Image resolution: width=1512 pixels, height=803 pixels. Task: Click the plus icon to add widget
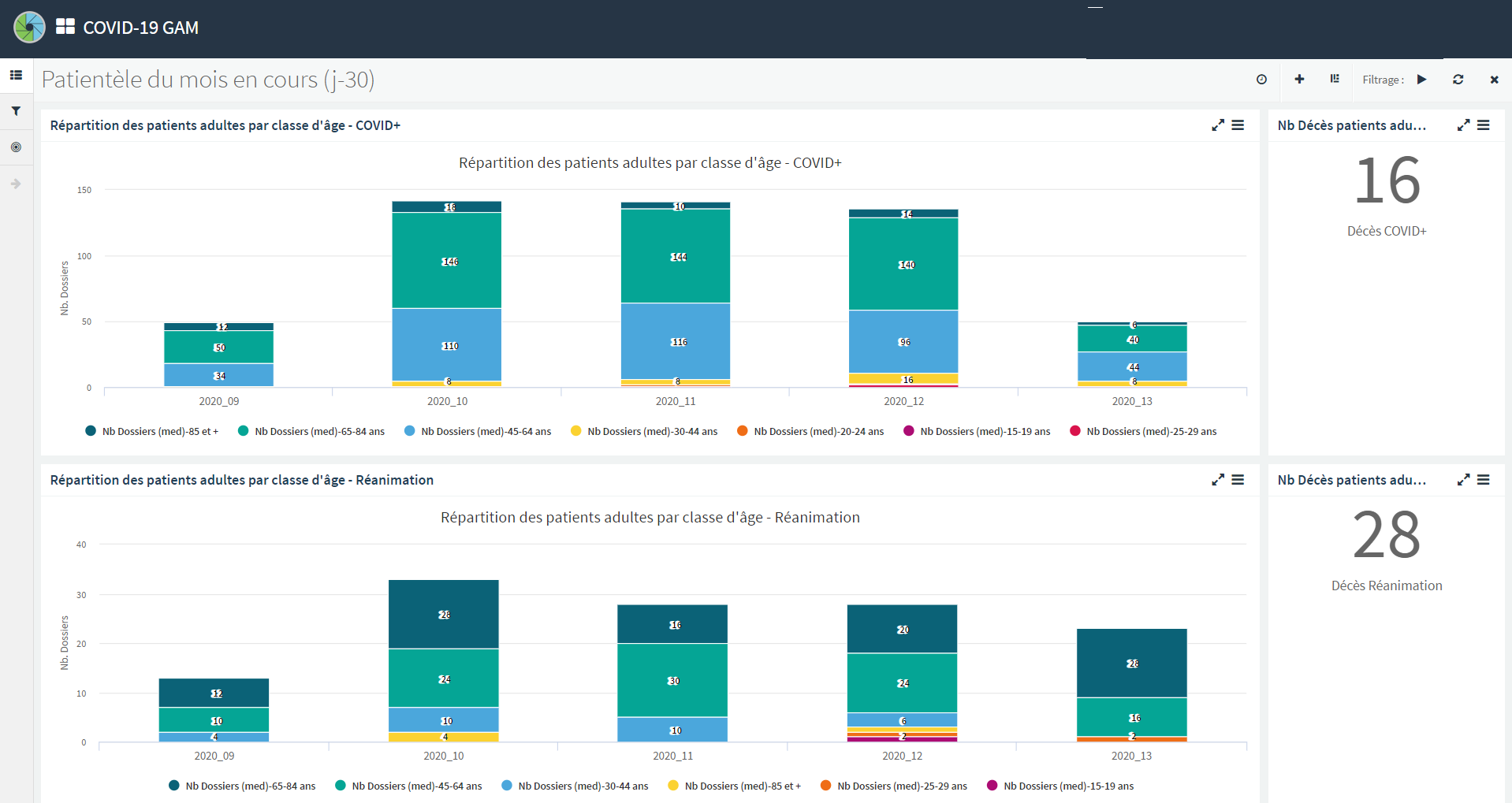tap(1299, 80)
